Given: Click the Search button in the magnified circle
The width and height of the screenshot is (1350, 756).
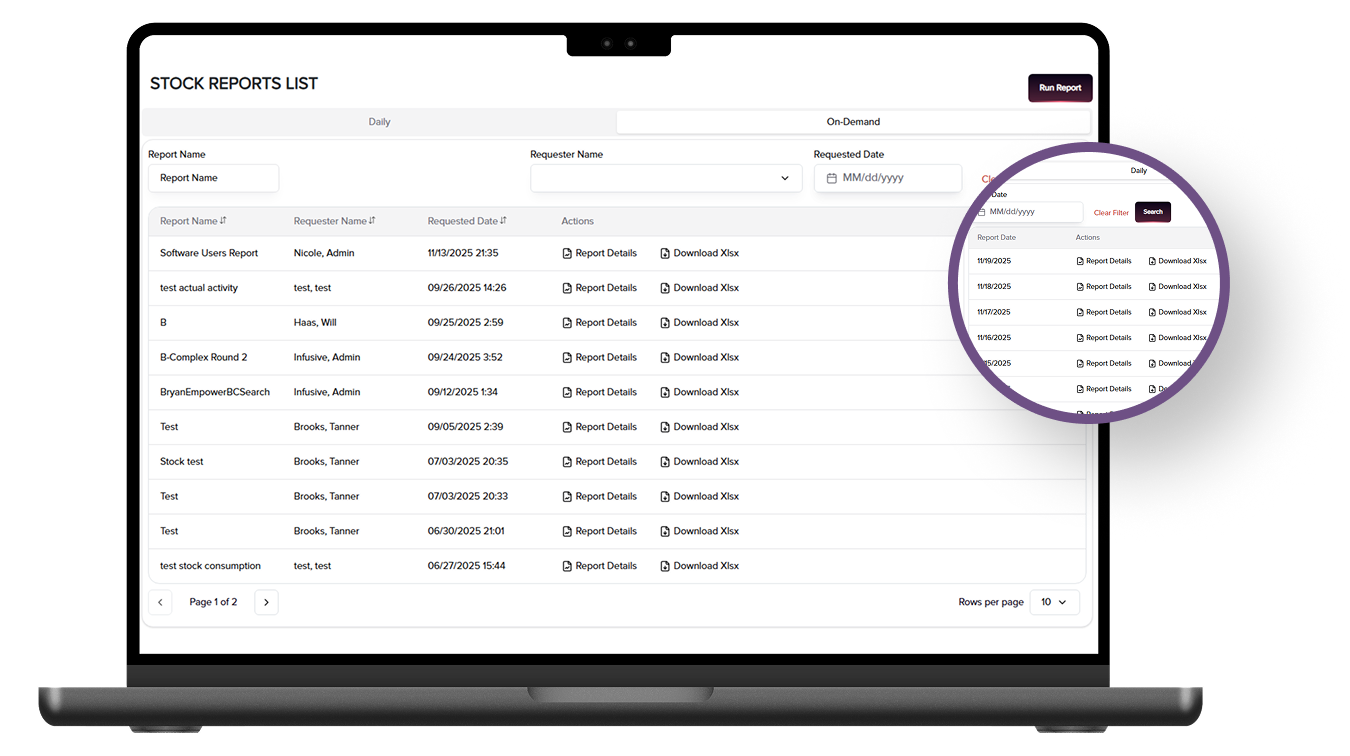Looking at the screenshot, I should click(1153, 212).
